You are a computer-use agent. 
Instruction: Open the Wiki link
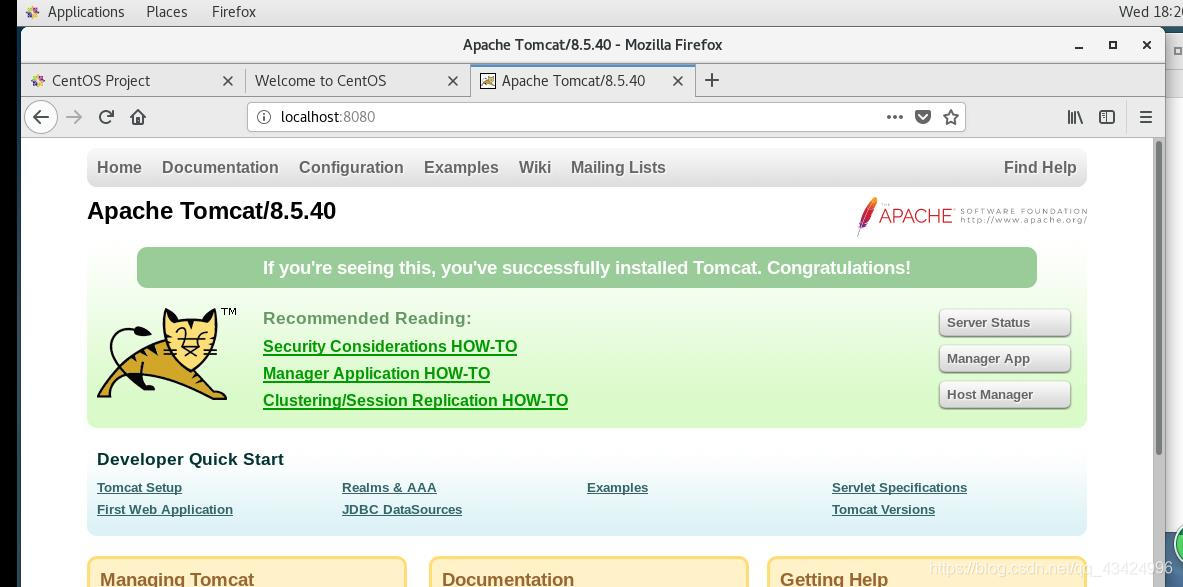pos(535,167)
